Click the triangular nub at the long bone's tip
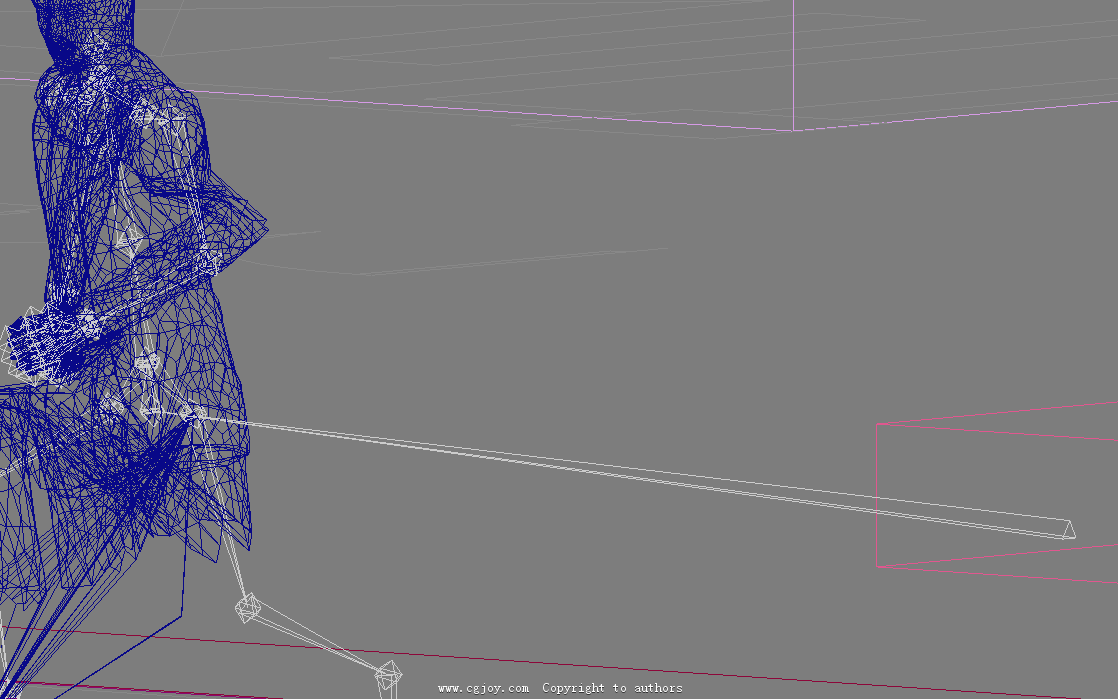Screen dimensions: 1118x699 (1068, 530)
